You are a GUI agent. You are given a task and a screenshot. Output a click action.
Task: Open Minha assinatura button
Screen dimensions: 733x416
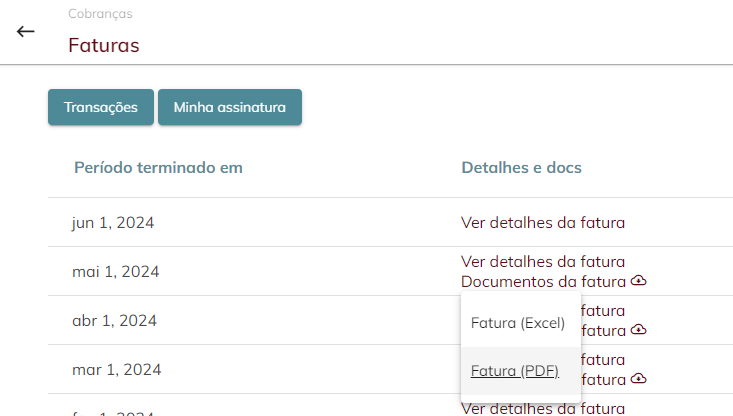230,107
